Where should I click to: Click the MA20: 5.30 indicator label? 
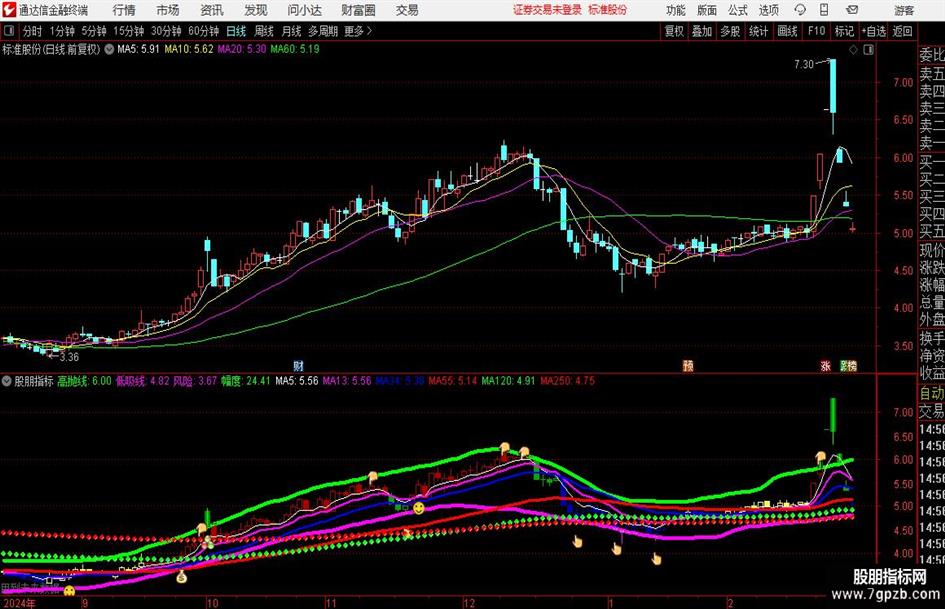(x=242, y=49)
